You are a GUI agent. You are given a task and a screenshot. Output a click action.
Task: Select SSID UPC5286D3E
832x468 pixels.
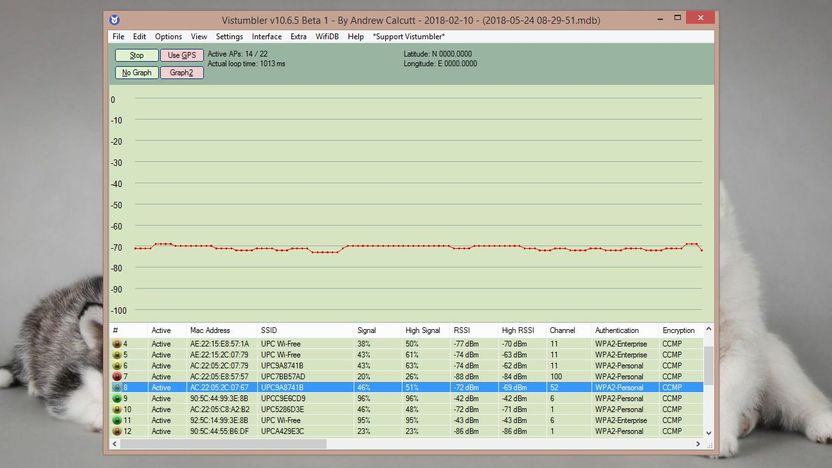click(282, 410)
